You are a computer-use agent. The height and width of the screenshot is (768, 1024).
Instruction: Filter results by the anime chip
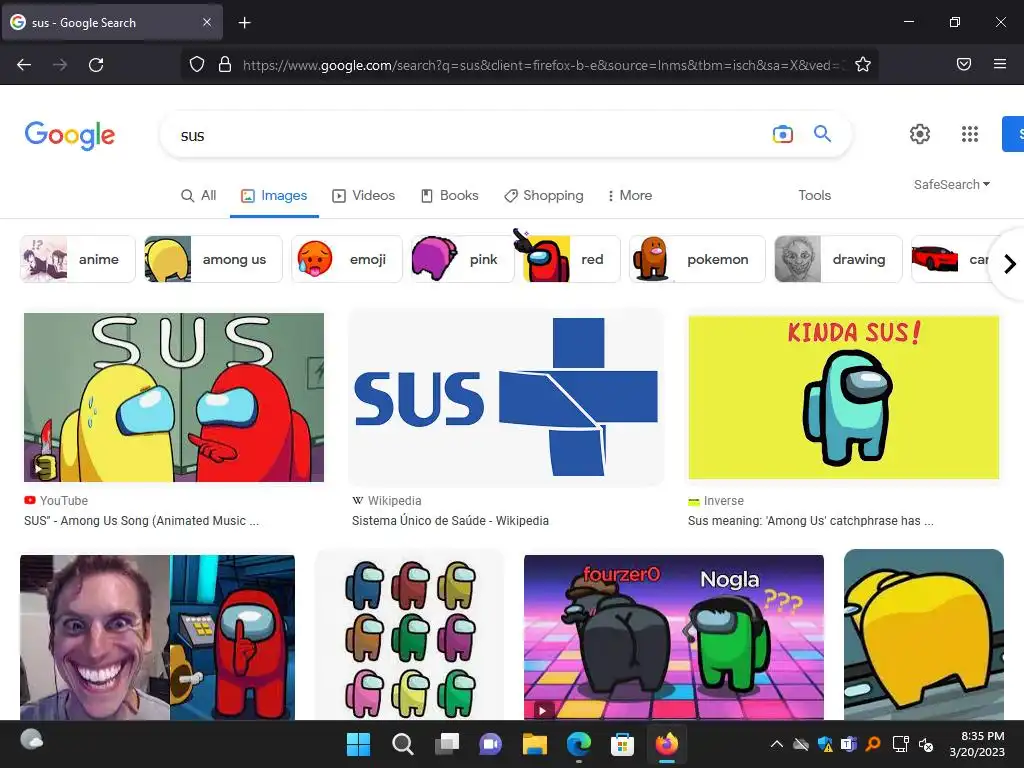tap(78, 259)
